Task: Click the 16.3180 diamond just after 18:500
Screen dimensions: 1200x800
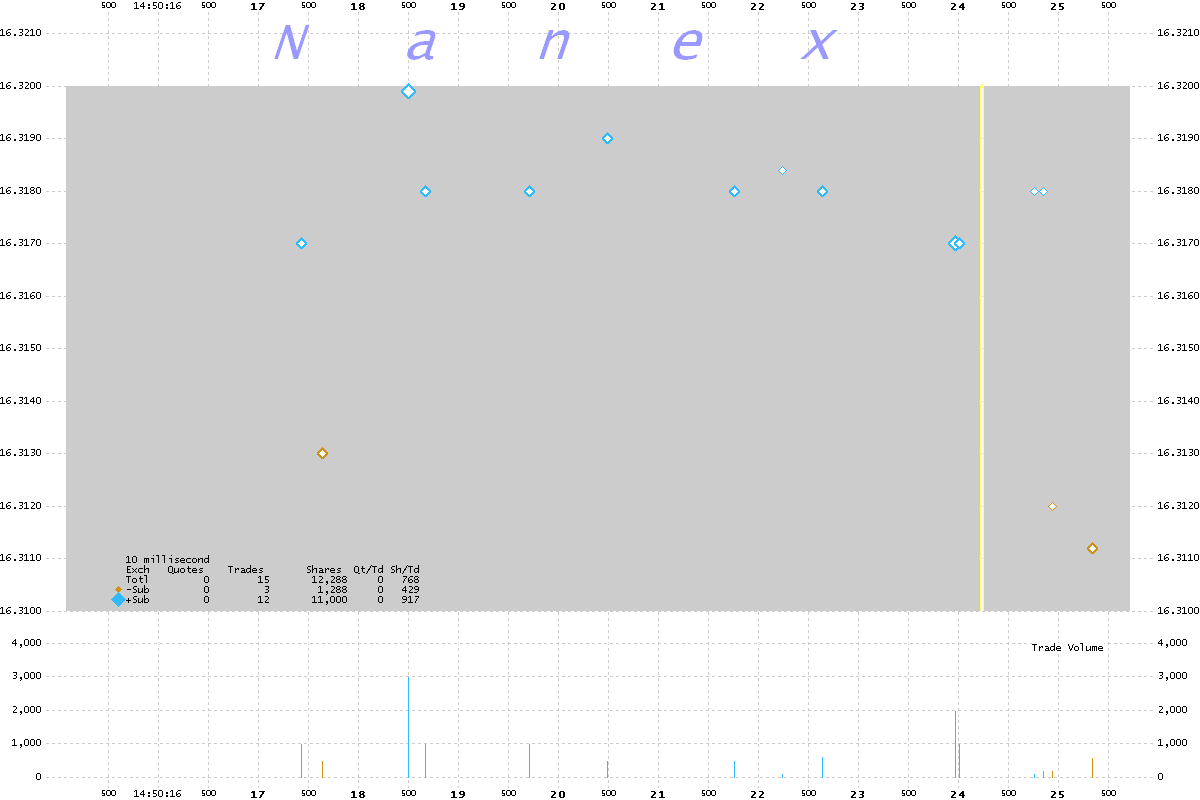Action: pos(425,191)
